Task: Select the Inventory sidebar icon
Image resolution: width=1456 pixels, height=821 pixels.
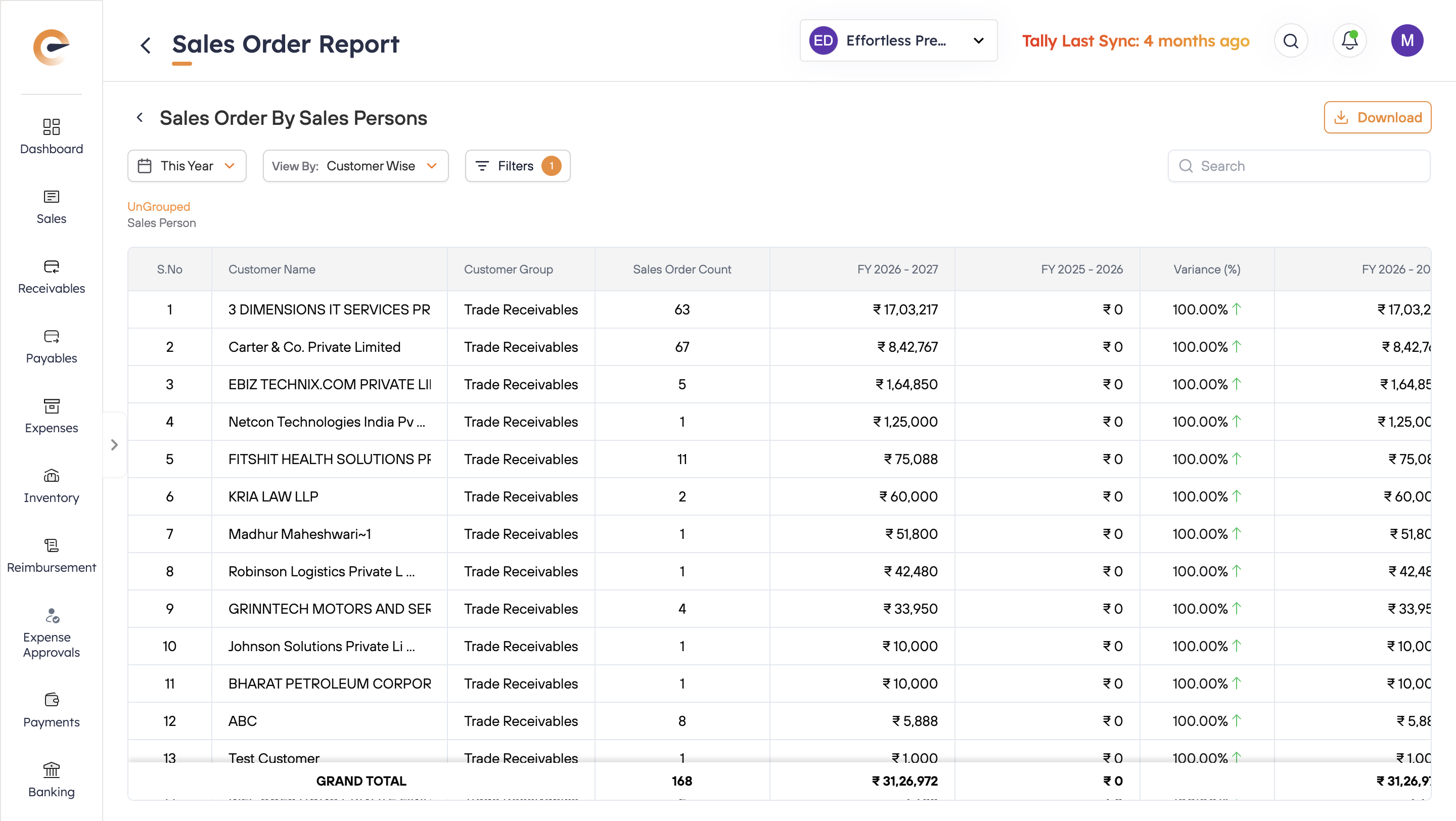Action: tap(52, 476)
